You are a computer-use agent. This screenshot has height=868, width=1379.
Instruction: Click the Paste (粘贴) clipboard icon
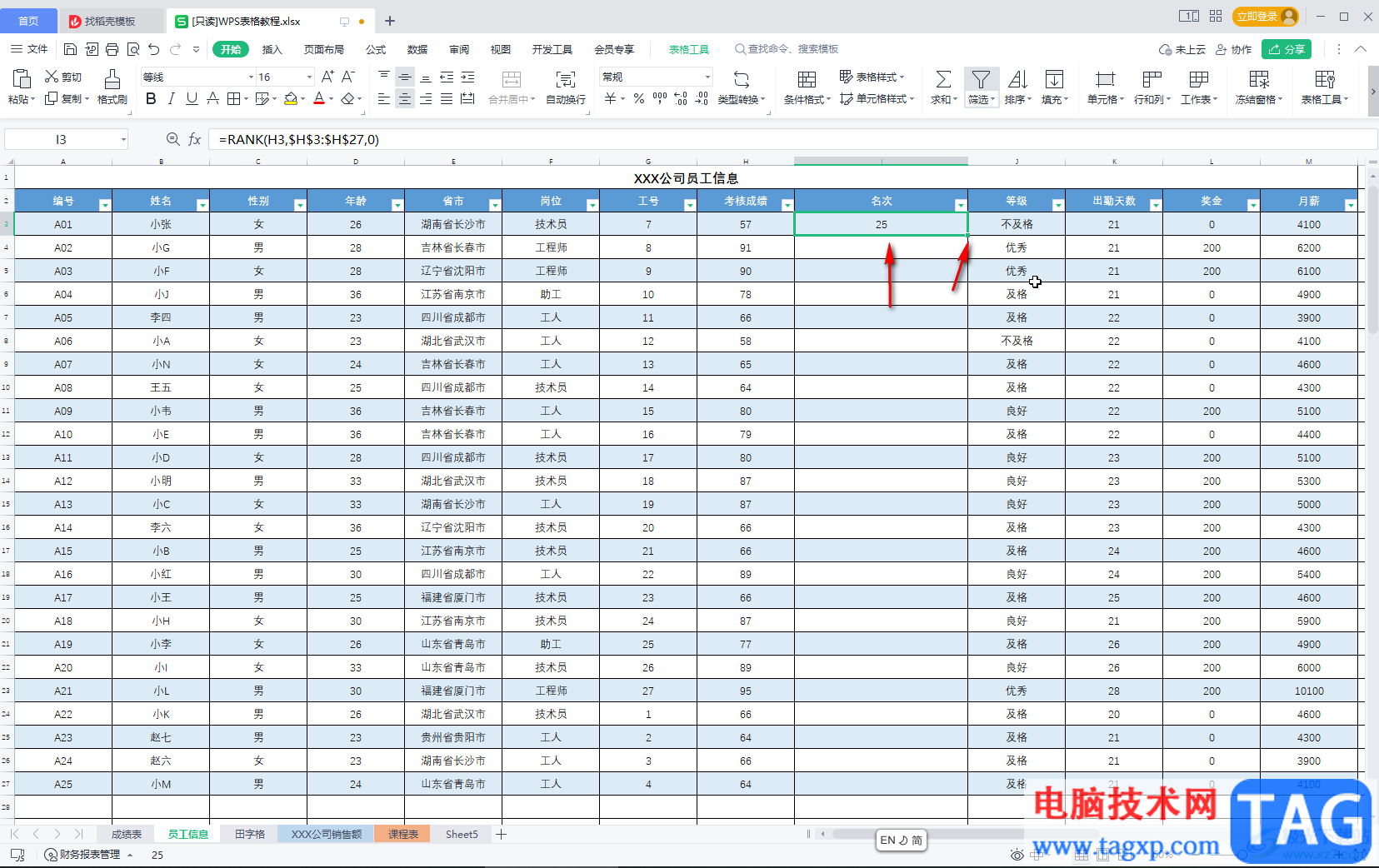pos(22,79)
